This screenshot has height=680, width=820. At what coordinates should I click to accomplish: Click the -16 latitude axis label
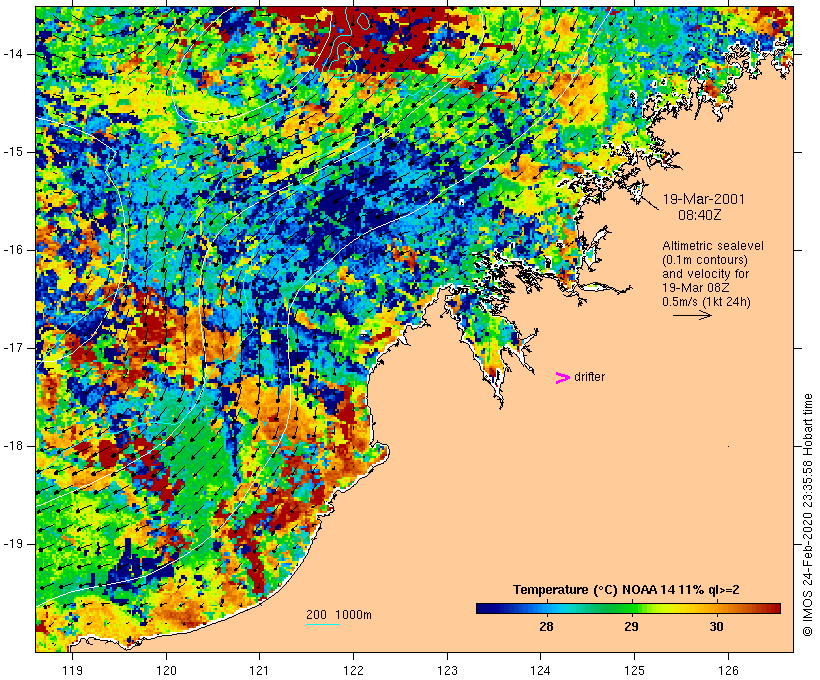[13, 250]
